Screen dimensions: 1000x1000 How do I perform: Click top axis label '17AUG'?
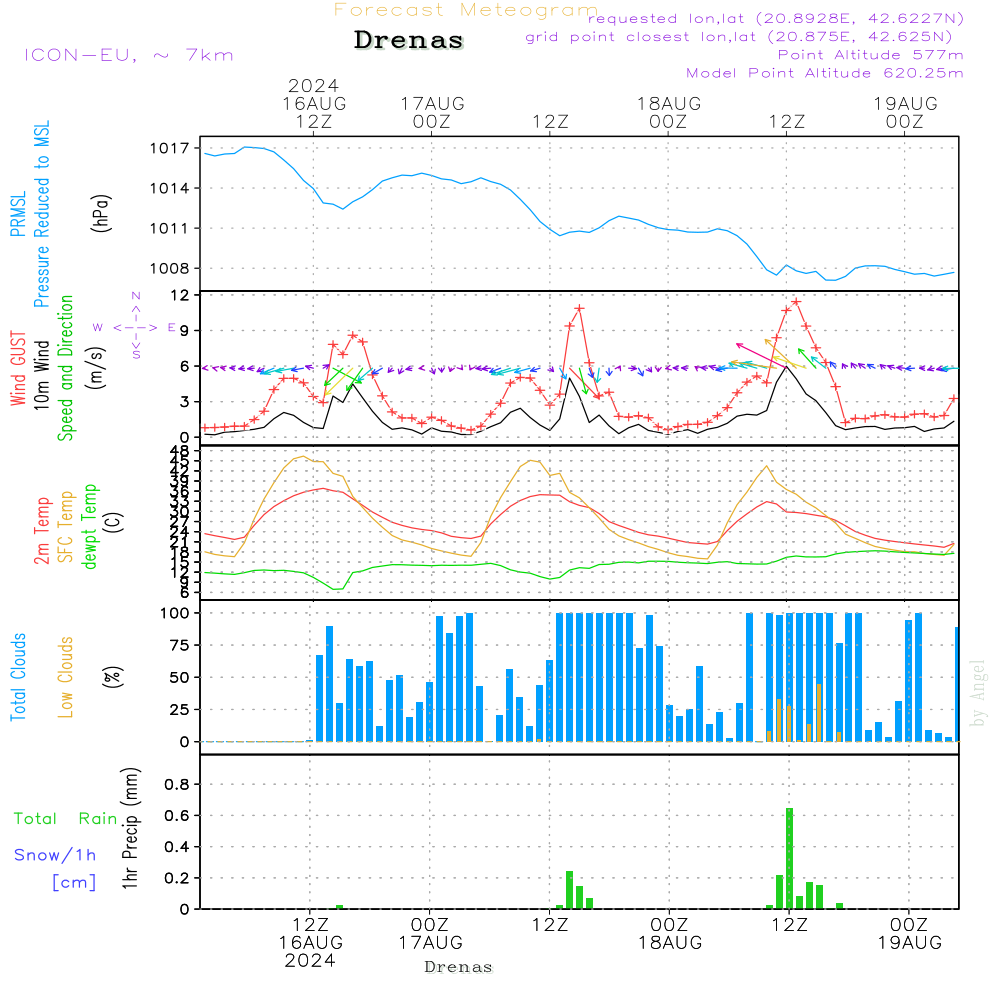(432, 104)
